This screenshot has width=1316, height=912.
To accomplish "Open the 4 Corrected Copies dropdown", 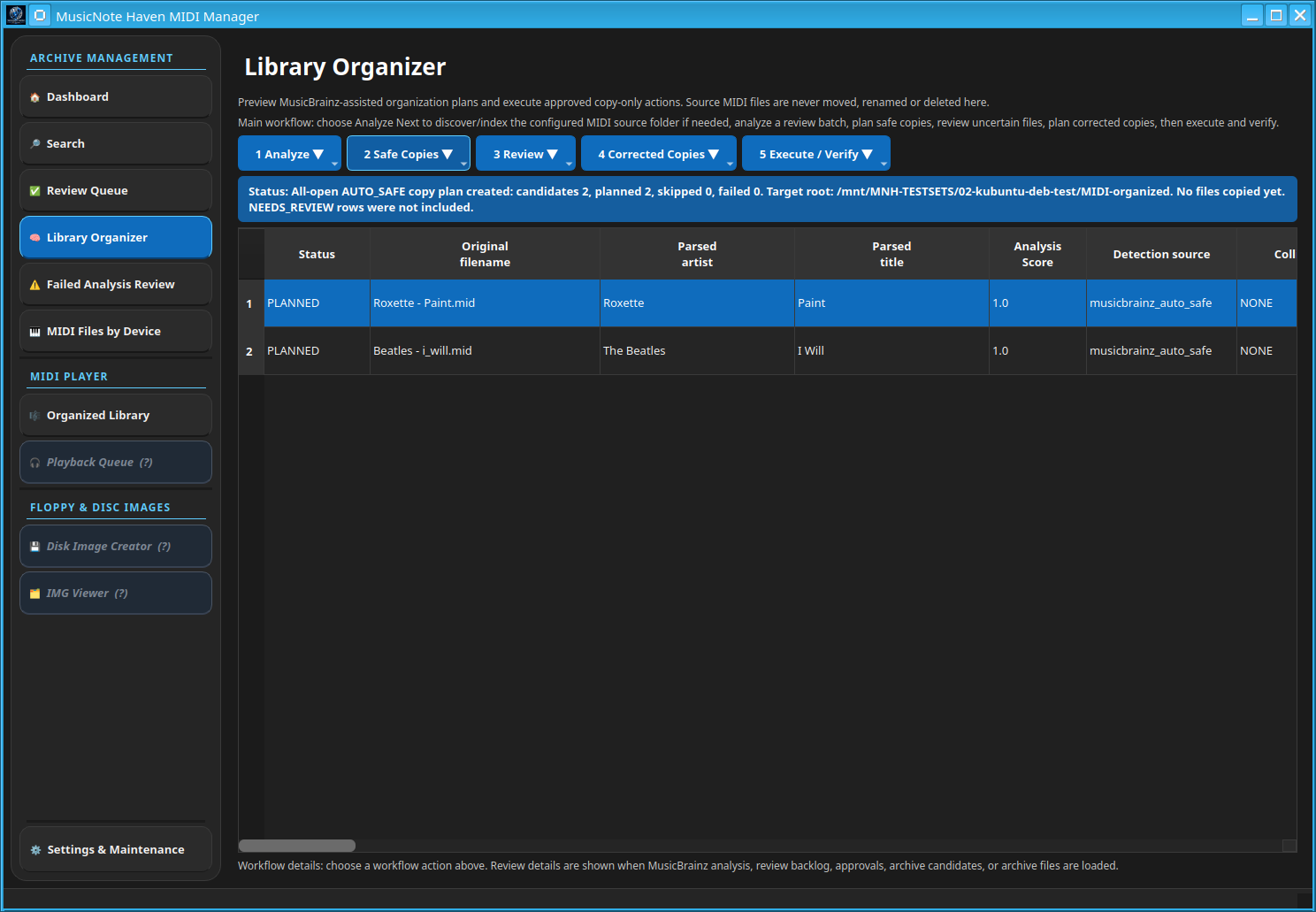I will [x=658, y=154].
